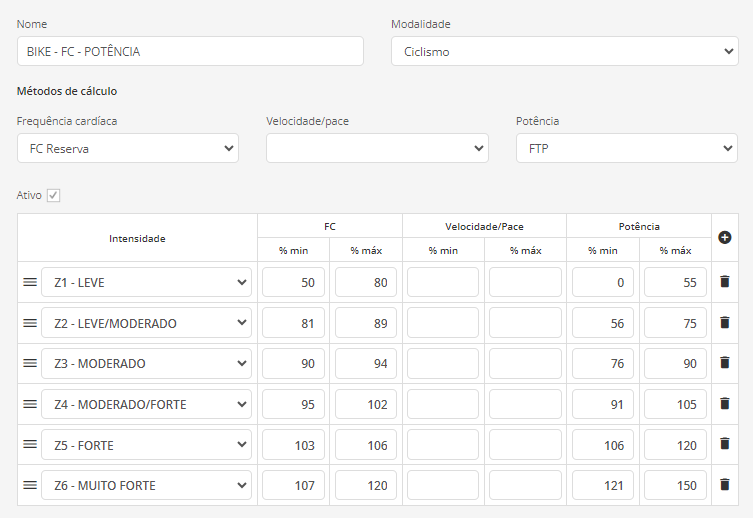753x518 pixels.
Task: Click the Velocidade/Pace table column header
Action: click(x=484, y=227)
